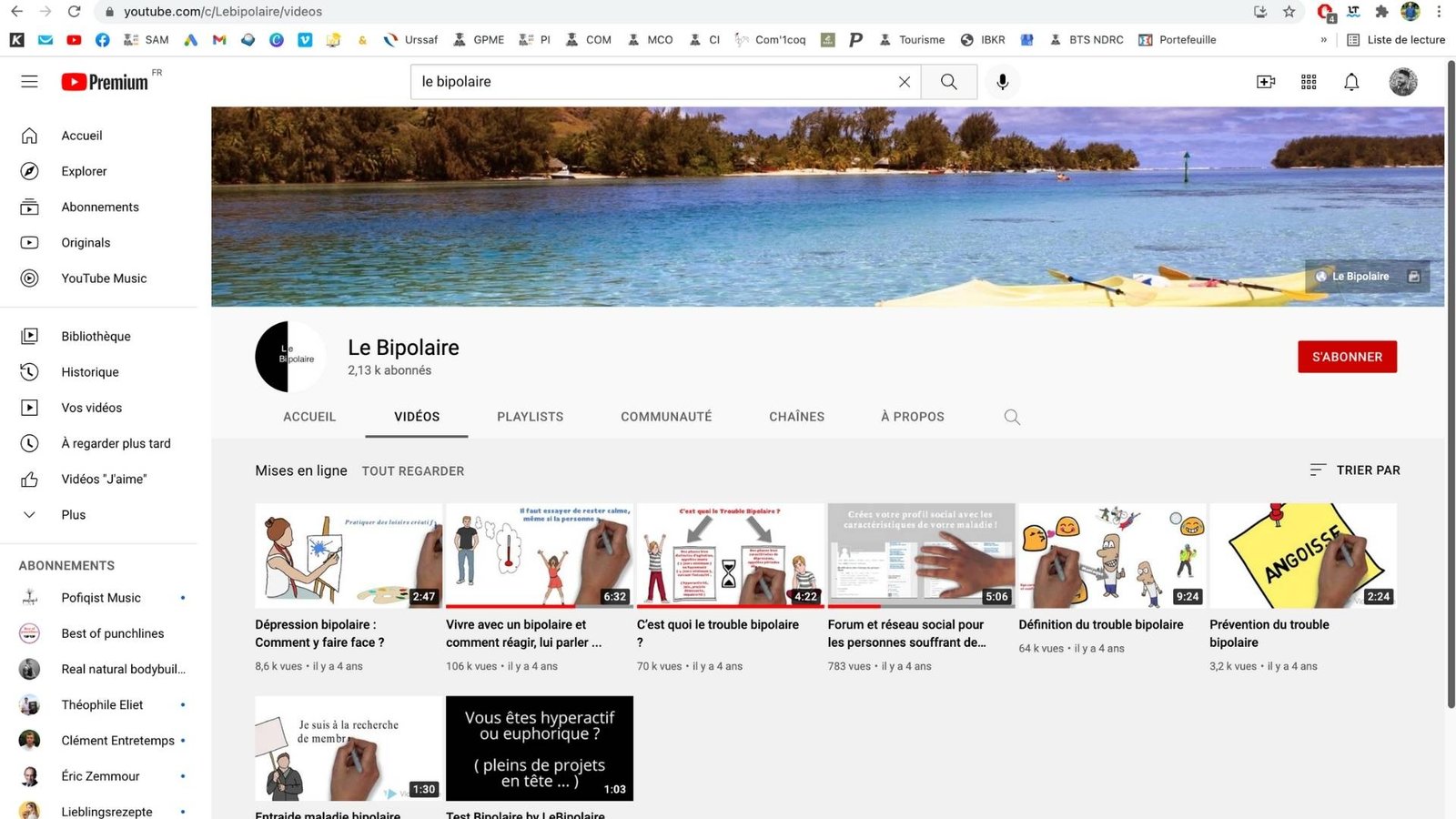Viewport: 1456px width, 819px height.
Task: Open the Urssaf bookmark
Action: (x=410, y=40)
